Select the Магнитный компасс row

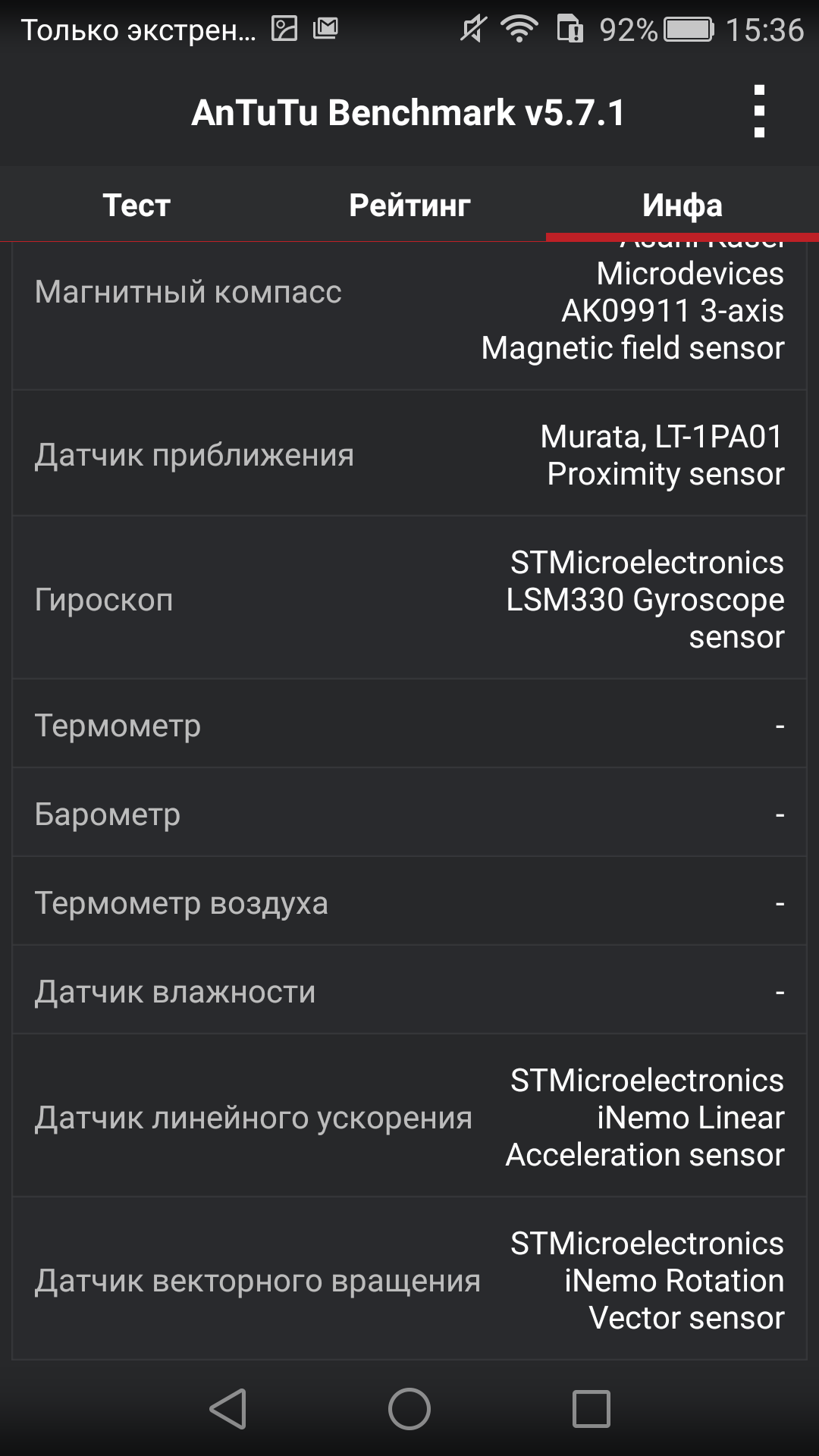point(409,315)
